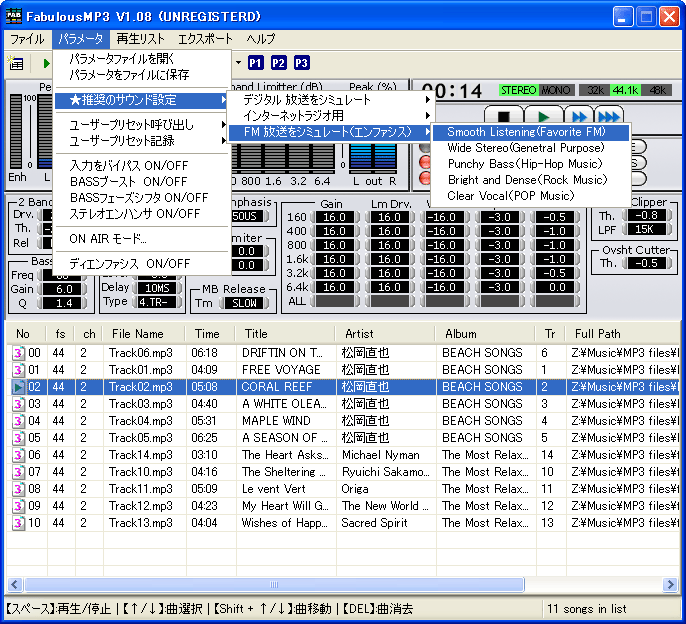
Task: Choose パラメータファイルを開く
Action: (x=142, y=59)
